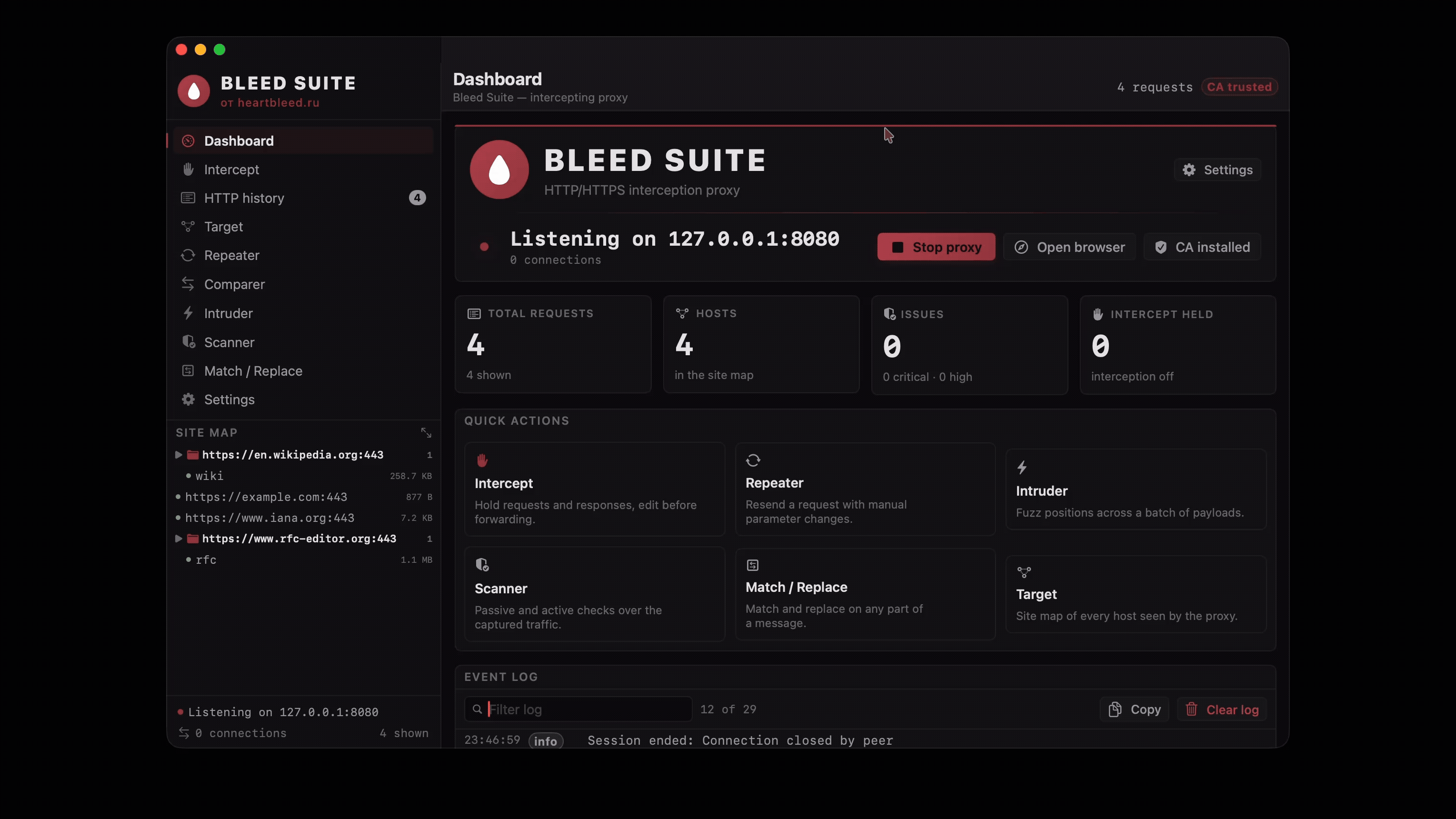This screenshot has height=819, width=1456.
Task: Click the Hosts stat card
Action: click(x=761, y=344)
